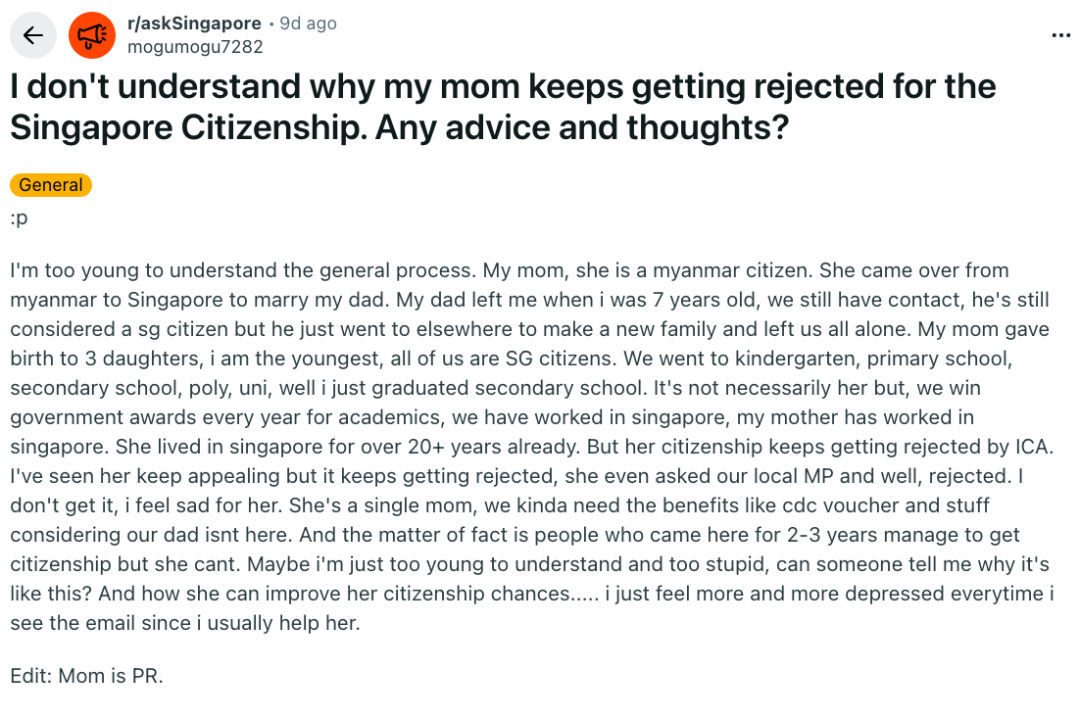The image size is (1080, 719).
Task: Click "2-3 years" in the post text
Action: pyautogui.click(x=704, y=536)
